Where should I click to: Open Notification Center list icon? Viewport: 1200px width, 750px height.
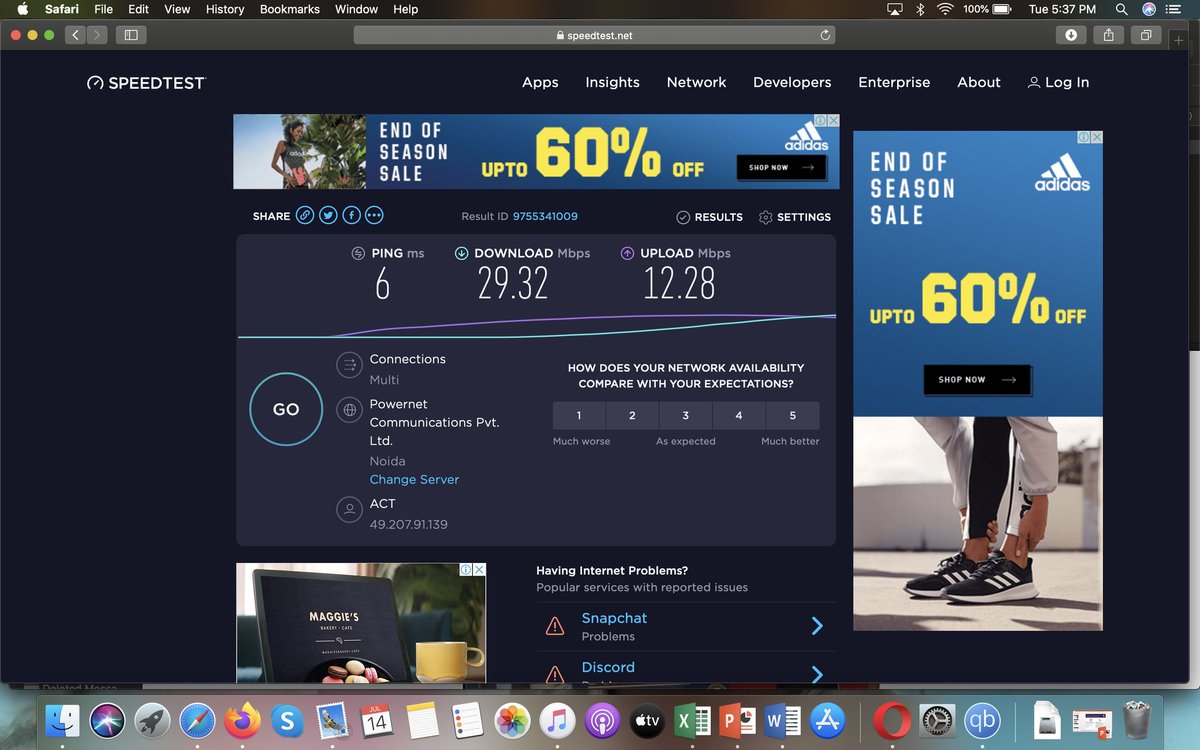(1173, 9)
